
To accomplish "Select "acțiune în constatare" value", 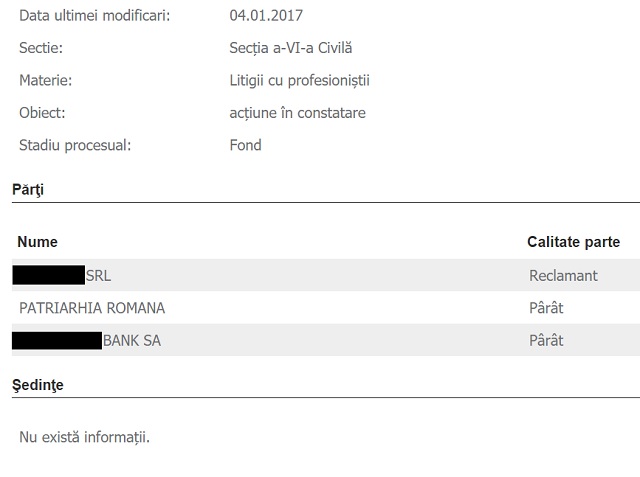I will coord(297,113).
